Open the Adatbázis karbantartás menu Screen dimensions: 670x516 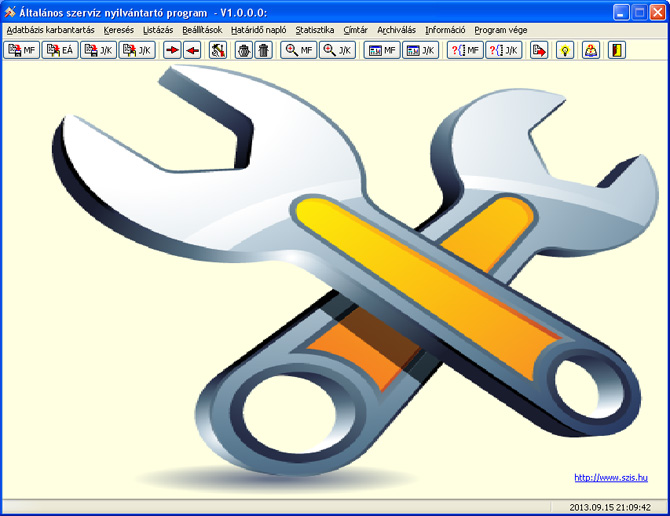pos(50,30)
